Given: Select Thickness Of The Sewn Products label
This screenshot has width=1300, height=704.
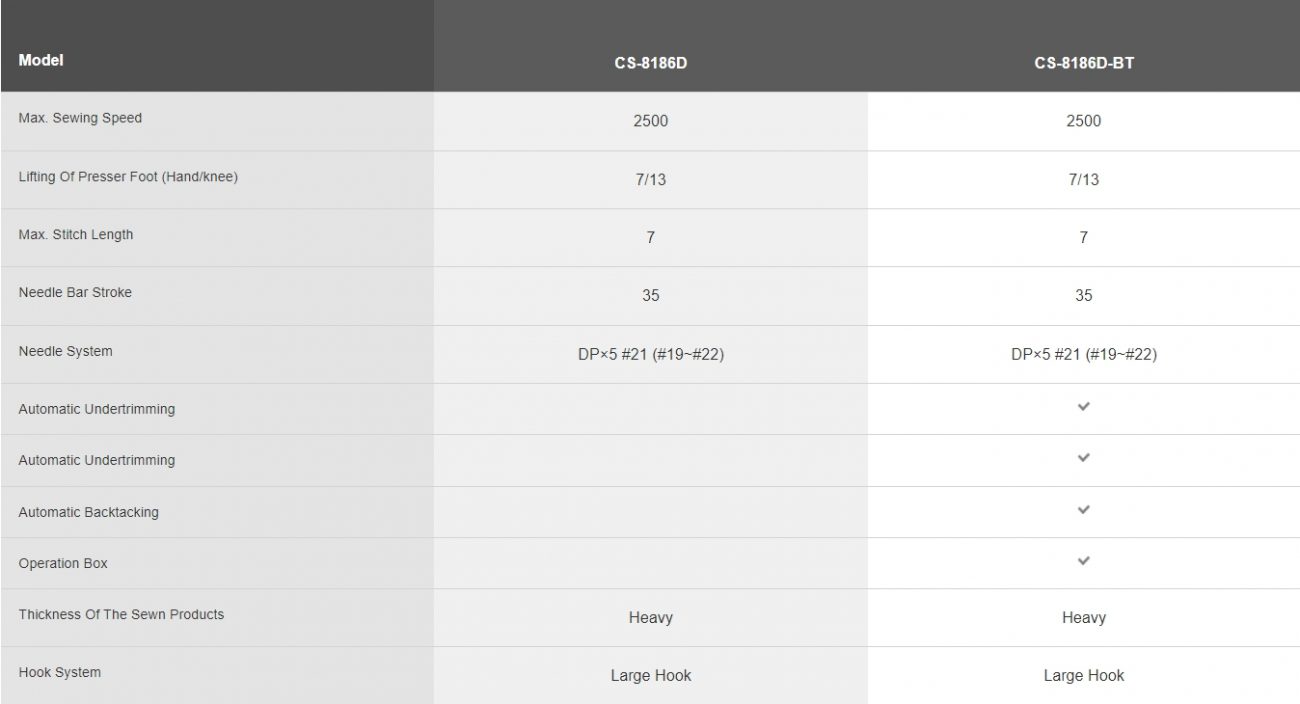Looking at the screenshot, I should coord(121,614).
